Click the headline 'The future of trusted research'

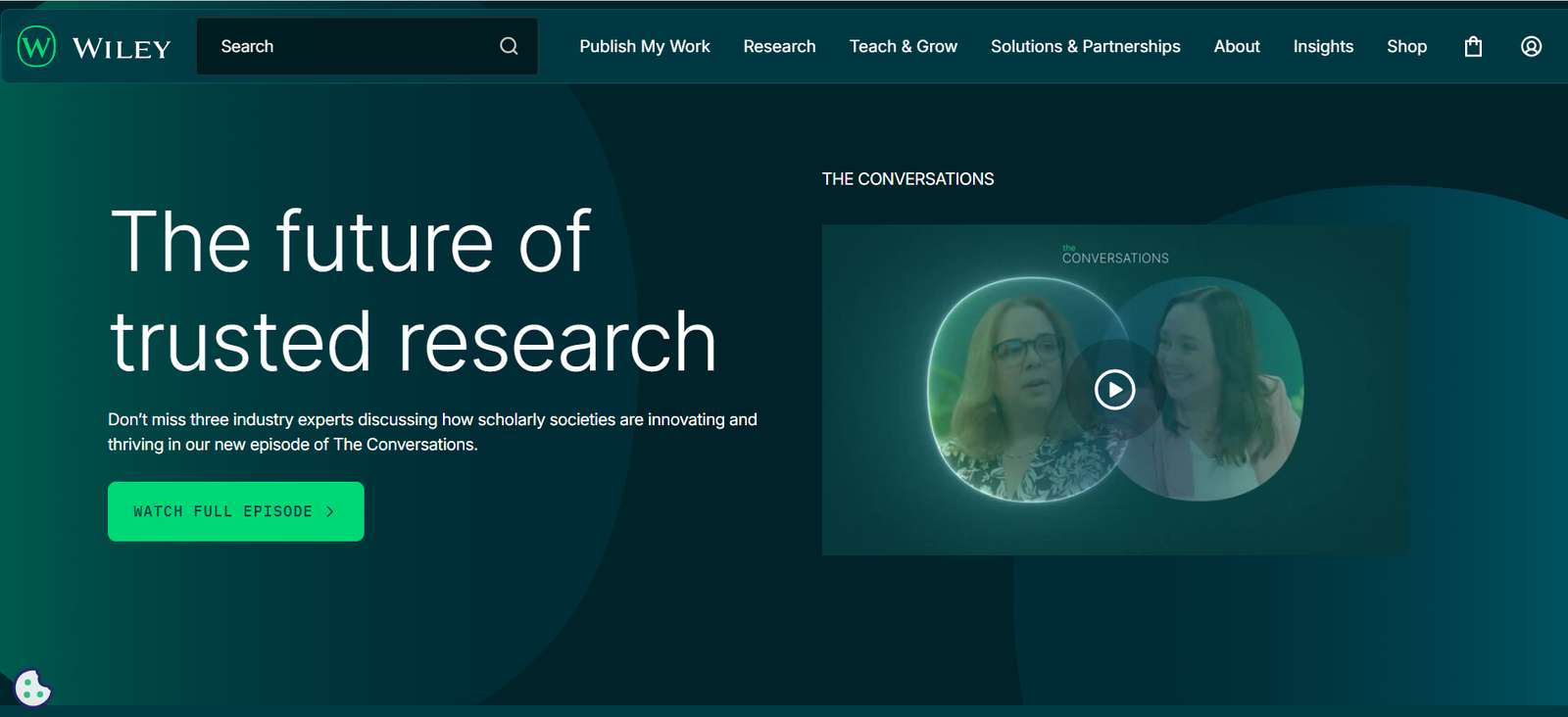coord(412,291)
